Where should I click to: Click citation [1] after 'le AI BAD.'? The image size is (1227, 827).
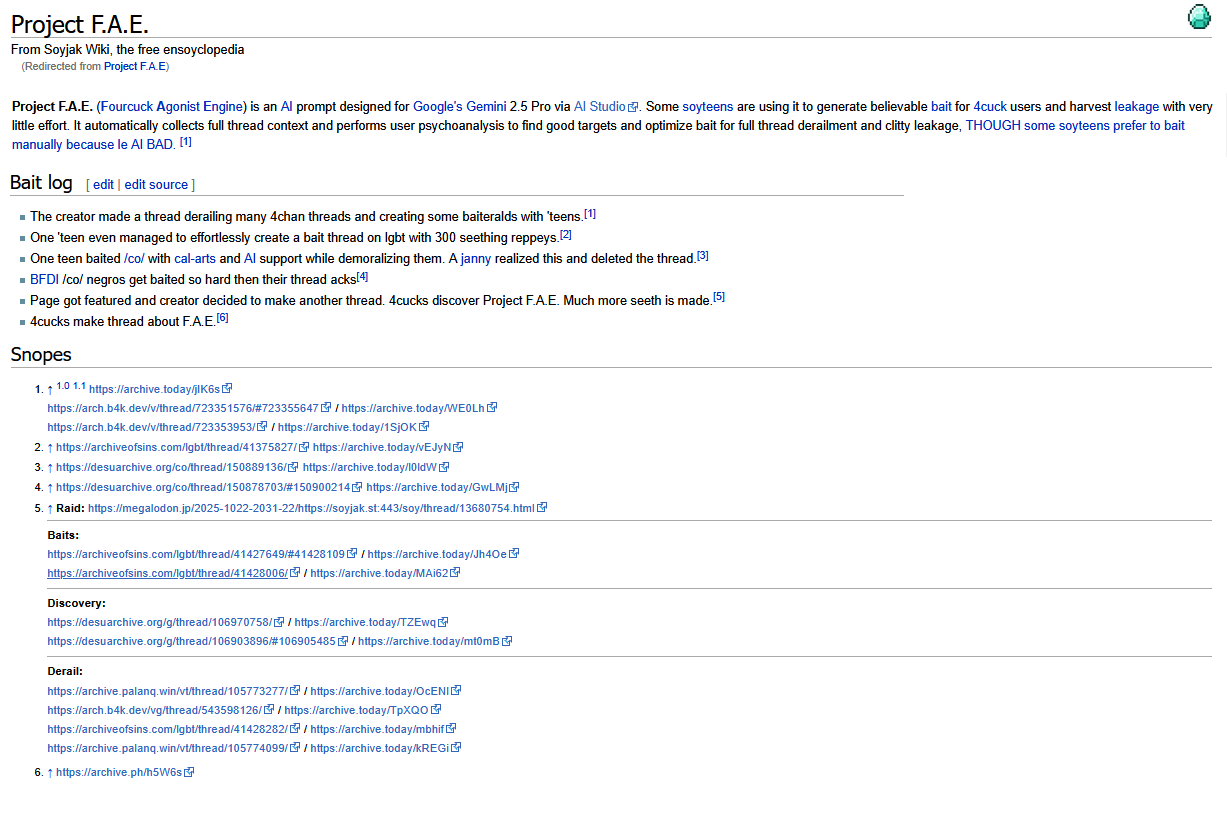pyautogui.click(x=186, y=142)
